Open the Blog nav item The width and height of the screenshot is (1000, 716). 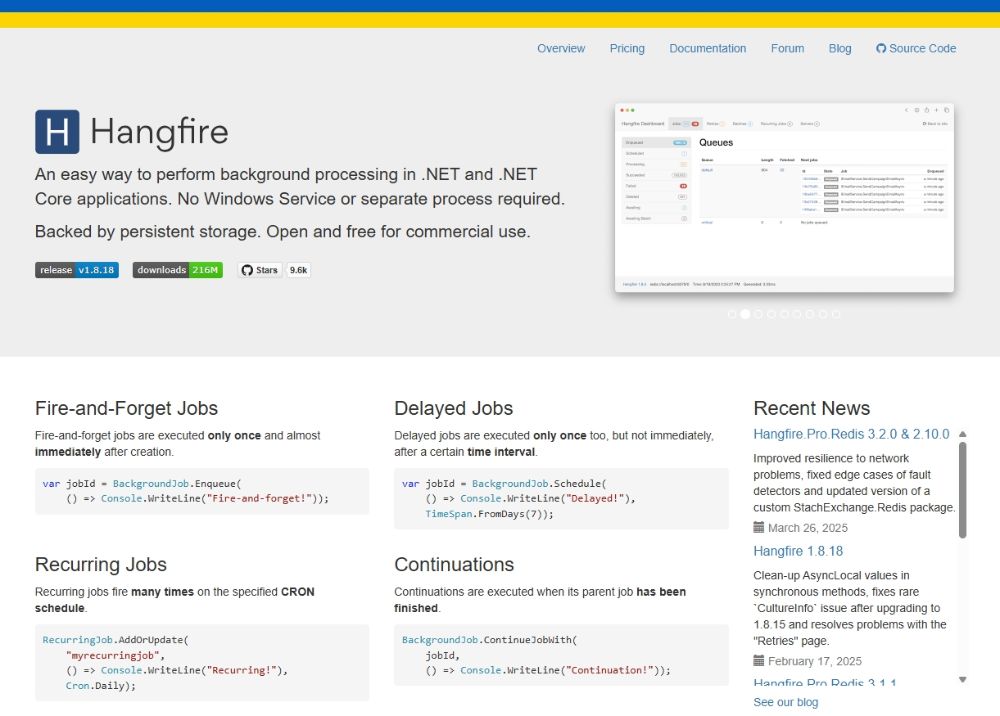(840, 48)
